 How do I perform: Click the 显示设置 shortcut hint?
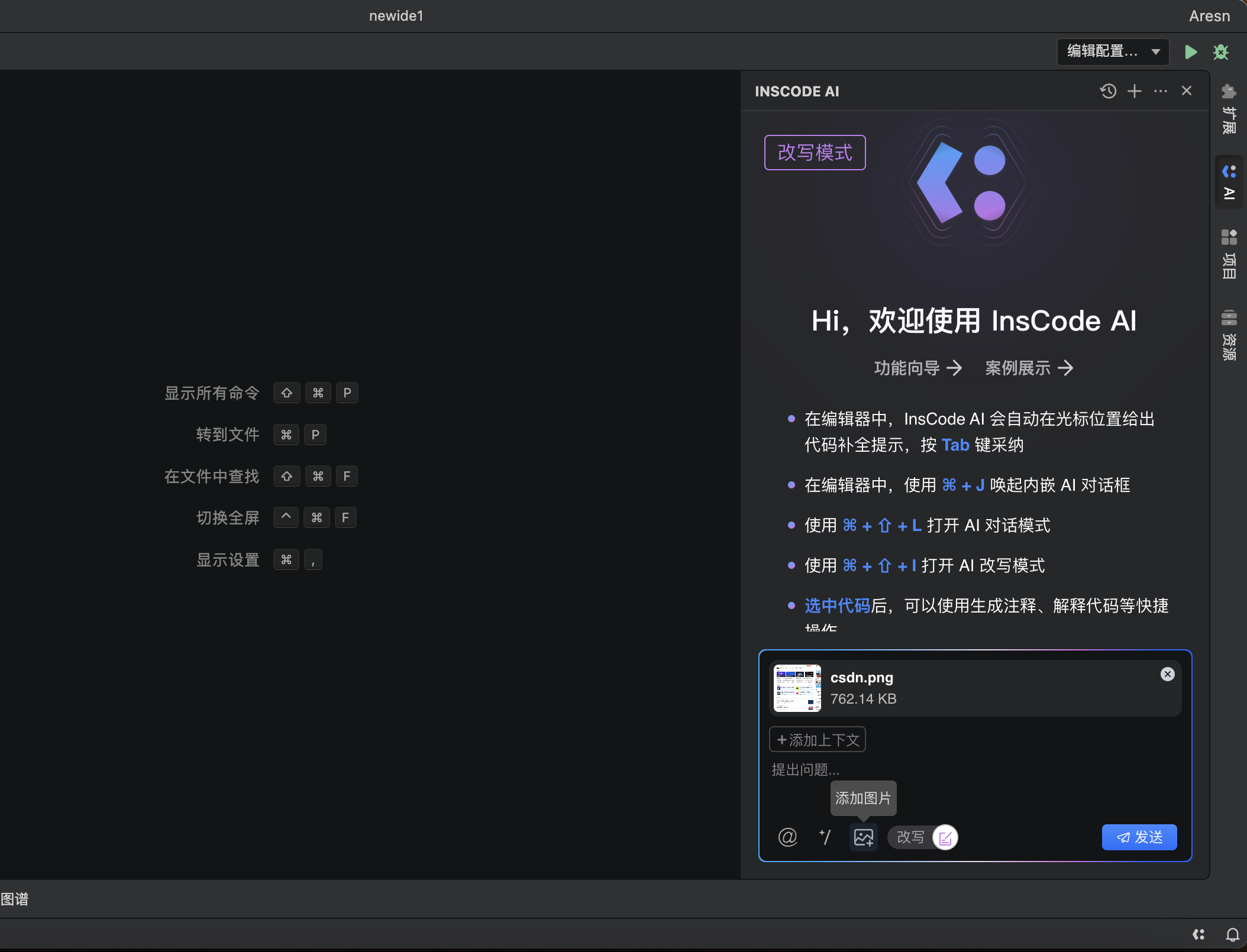click(x=259, y=559)
